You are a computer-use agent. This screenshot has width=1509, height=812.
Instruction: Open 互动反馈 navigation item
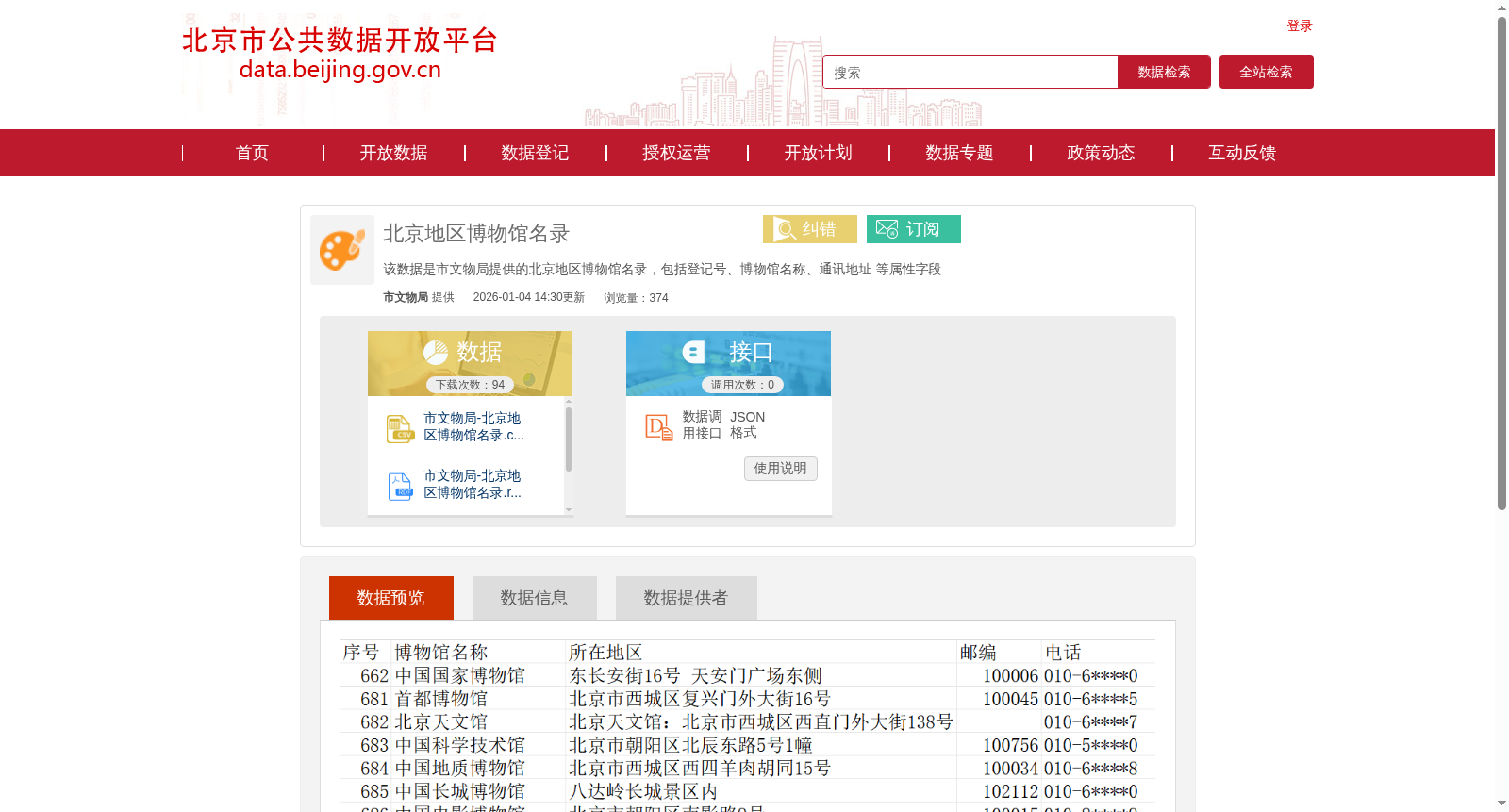(1242, 153)
